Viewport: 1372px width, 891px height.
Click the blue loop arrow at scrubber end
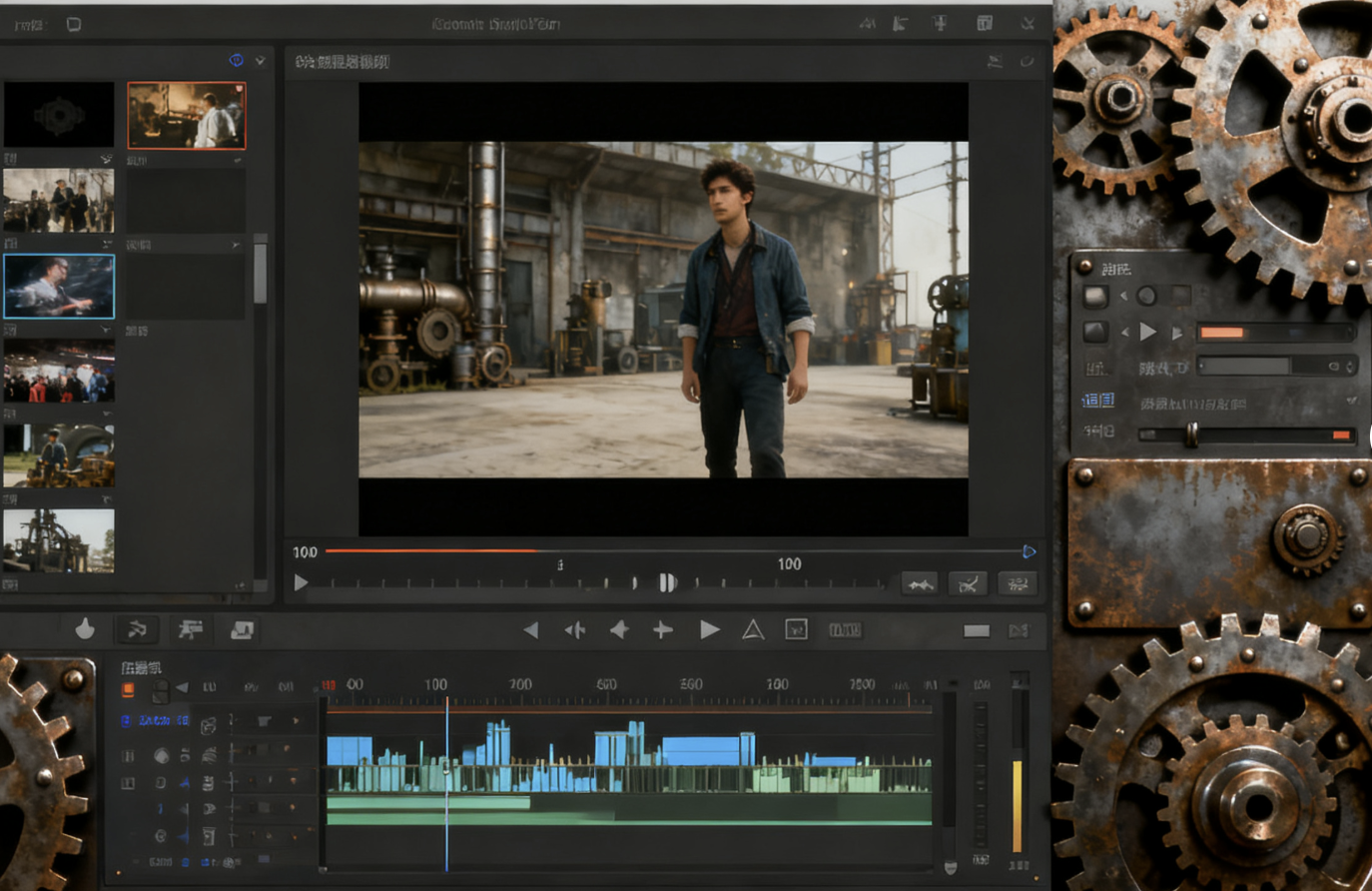point(1029,551)
